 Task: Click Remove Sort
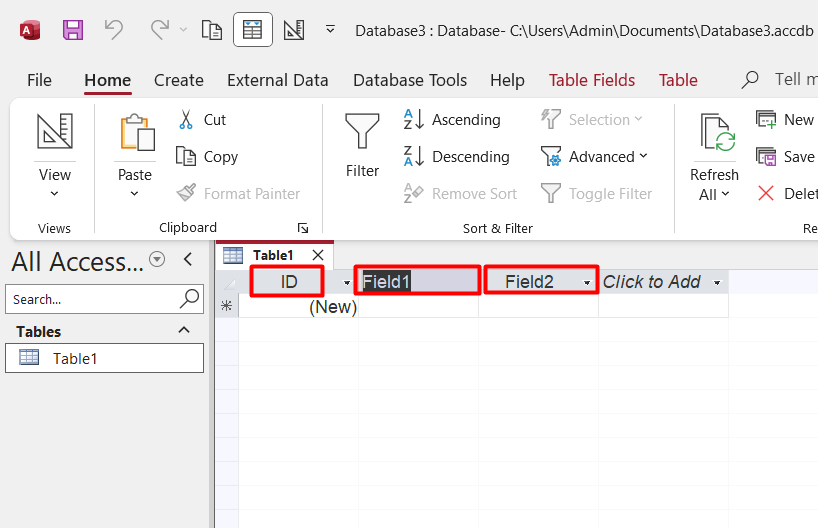tap(460, 194)
